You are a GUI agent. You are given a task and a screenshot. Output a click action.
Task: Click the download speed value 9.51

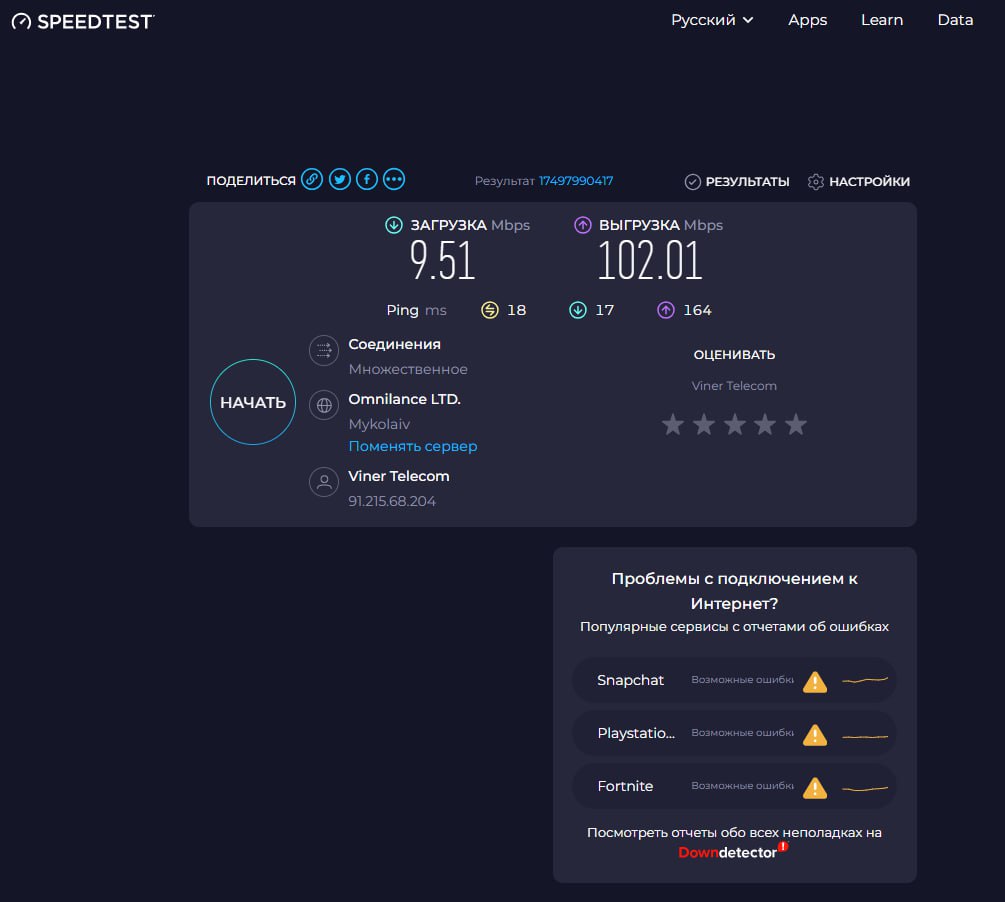click(442, 260)
